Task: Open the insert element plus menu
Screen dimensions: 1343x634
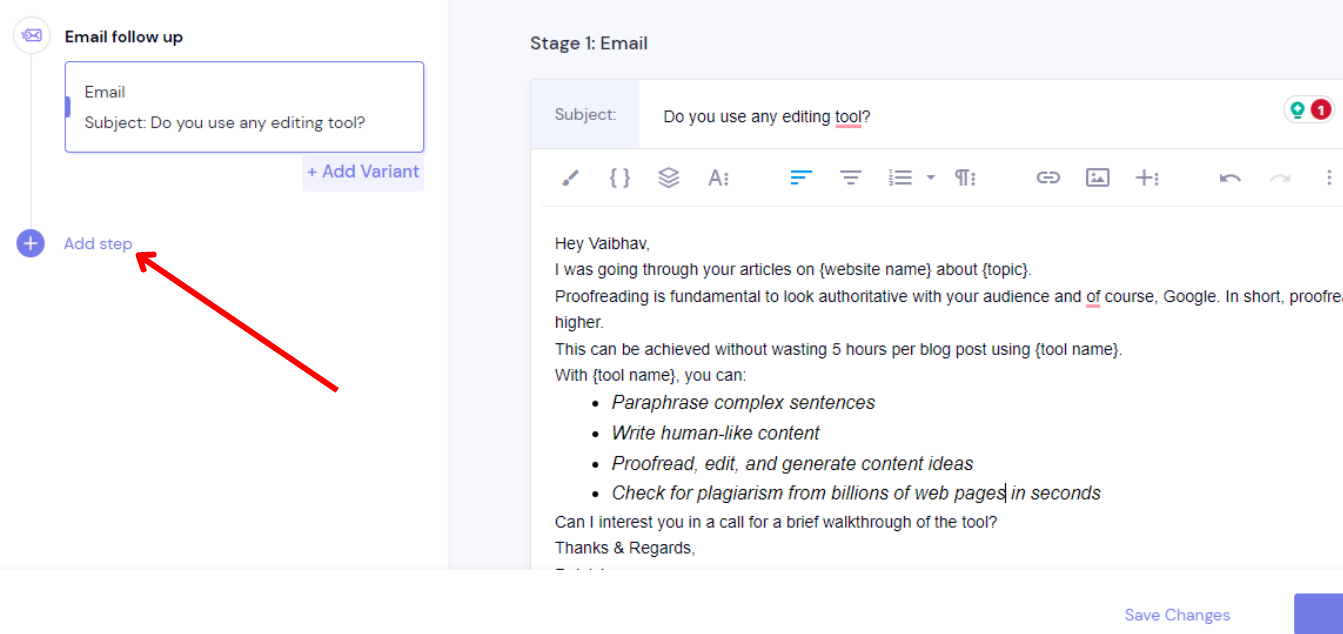Action: [x=1147, y=177]
